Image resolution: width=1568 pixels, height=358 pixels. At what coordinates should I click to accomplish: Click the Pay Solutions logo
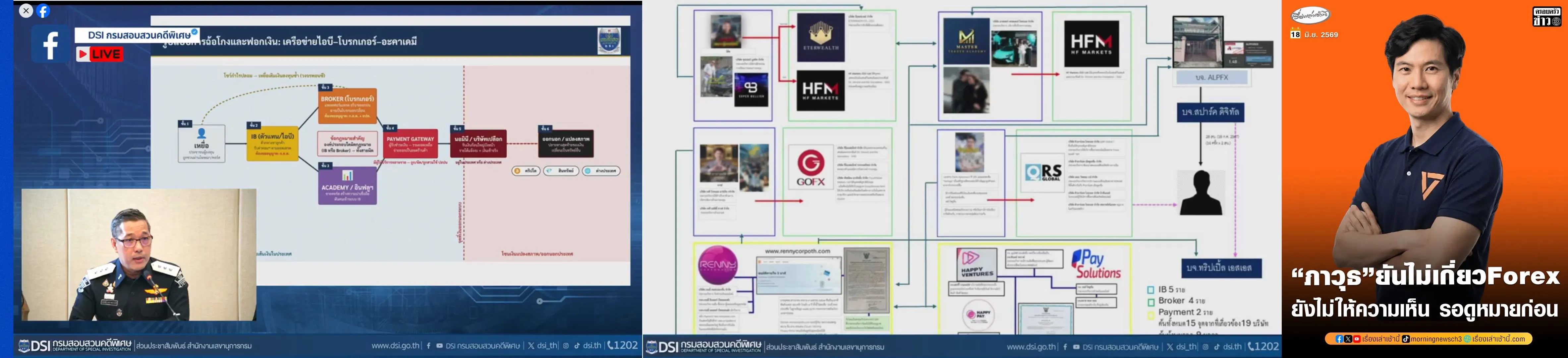(x=1096, y=264)
